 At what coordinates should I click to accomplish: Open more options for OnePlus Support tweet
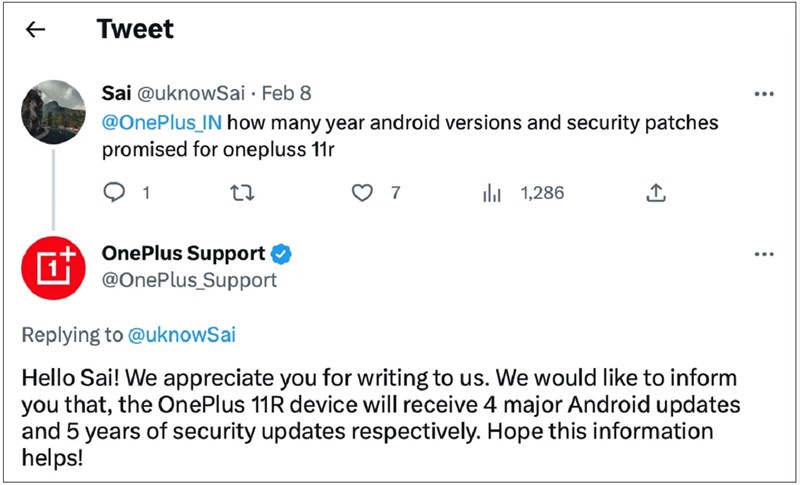(x=763, y=255)
